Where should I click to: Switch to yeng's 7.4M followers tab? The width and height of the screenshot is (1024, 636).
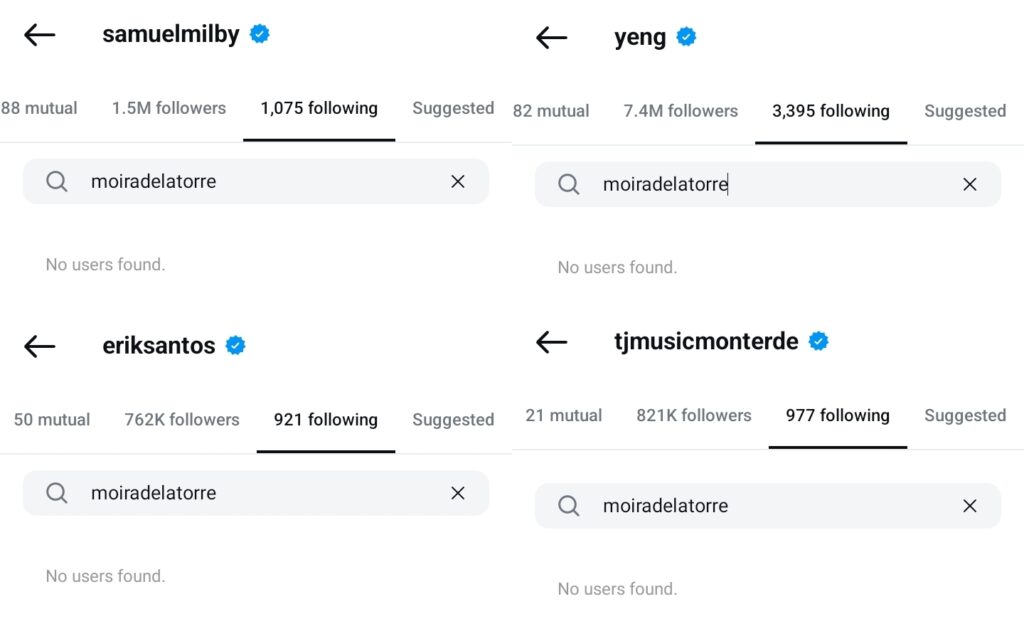pos(680,111)
